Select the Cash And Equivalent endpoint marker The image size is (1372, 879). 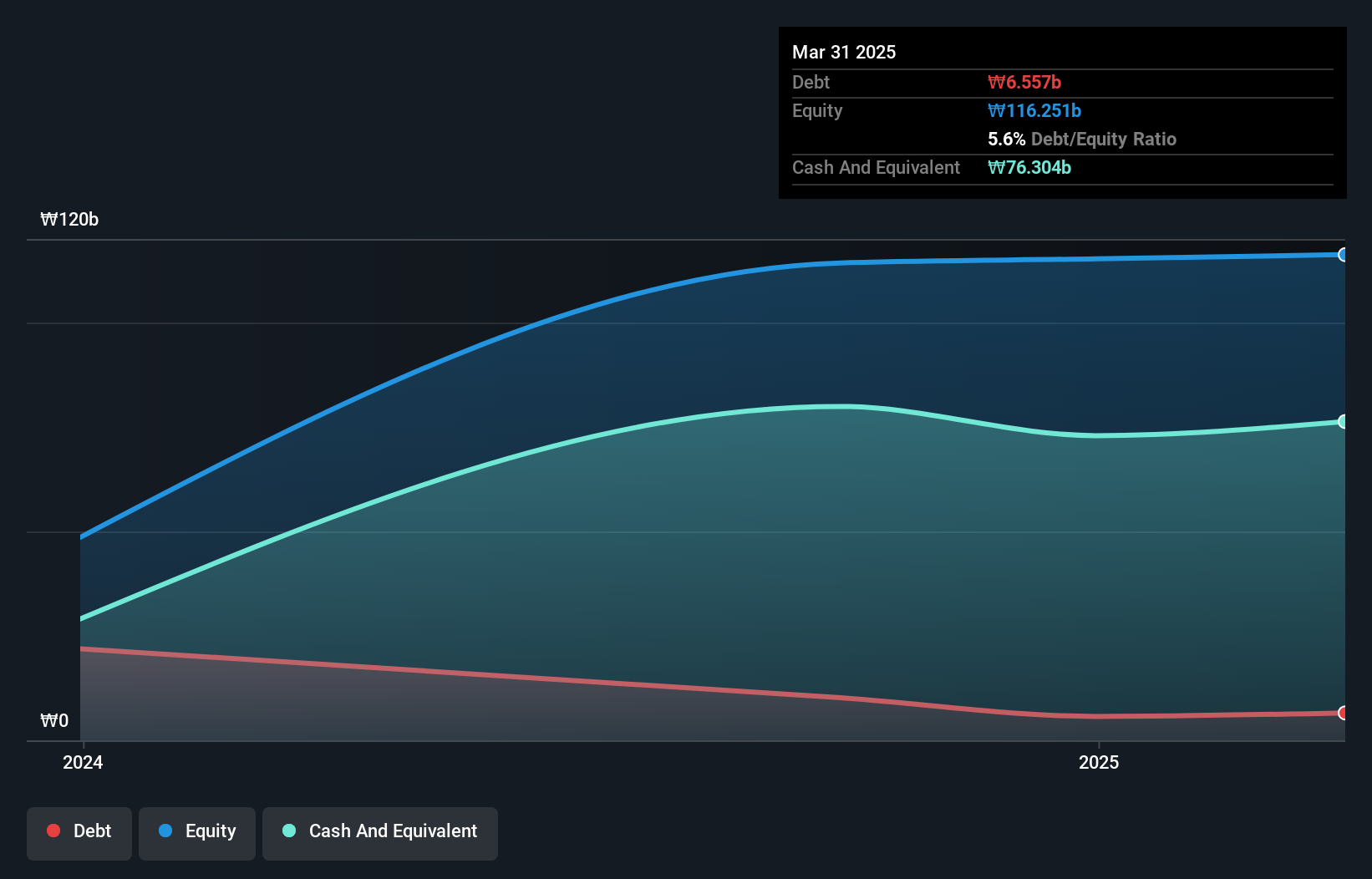[1344, 422]
